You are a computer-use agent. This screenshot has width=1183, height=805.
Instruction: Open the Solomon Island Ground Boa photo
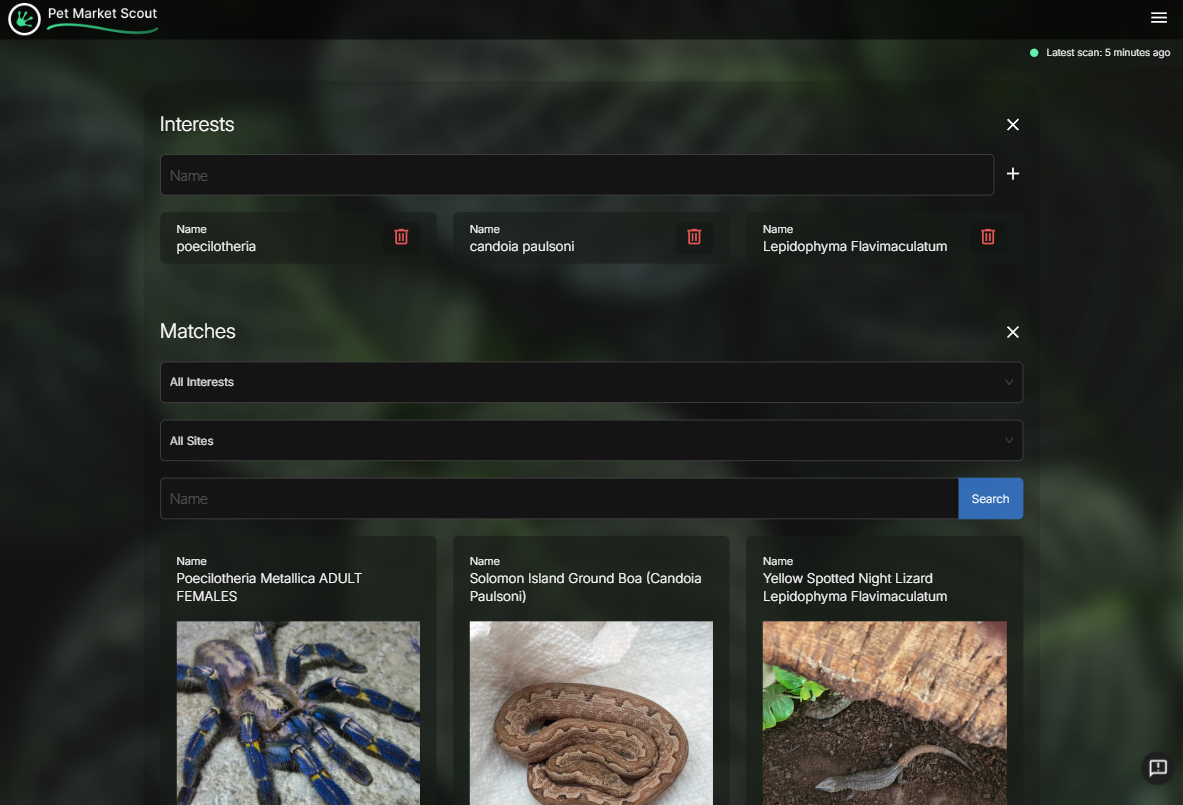point(591,712)
